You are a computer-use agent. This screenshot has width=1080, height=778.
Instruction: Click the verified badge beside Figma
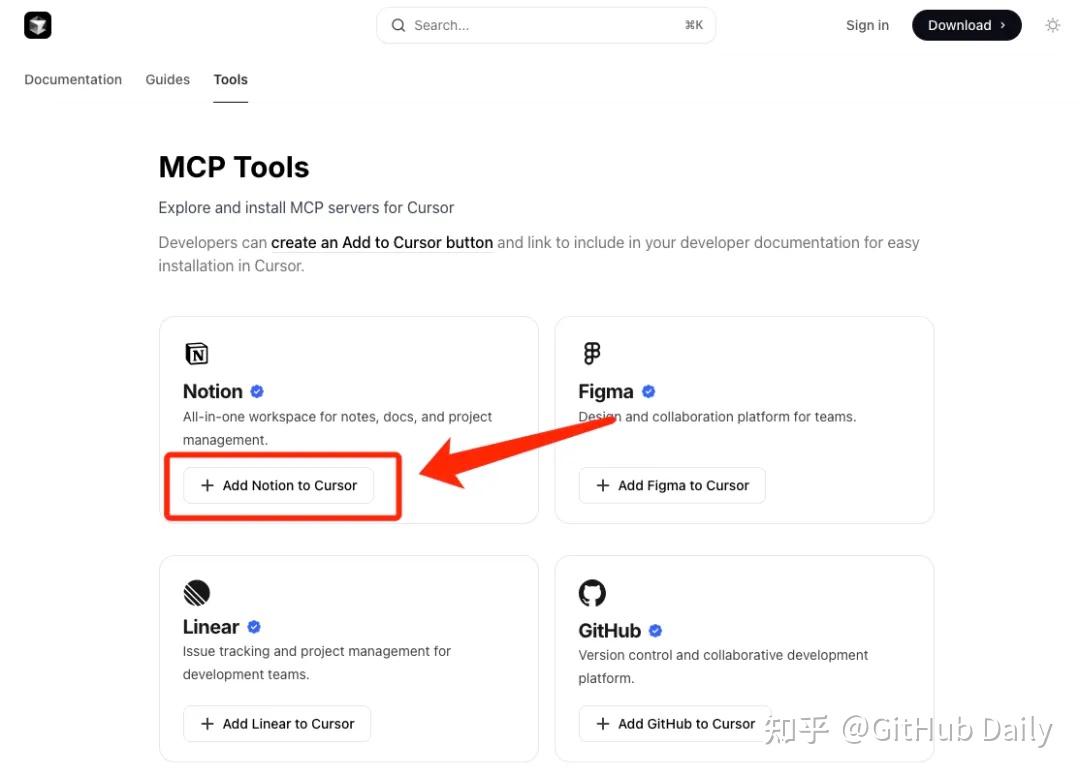(648, 391)
